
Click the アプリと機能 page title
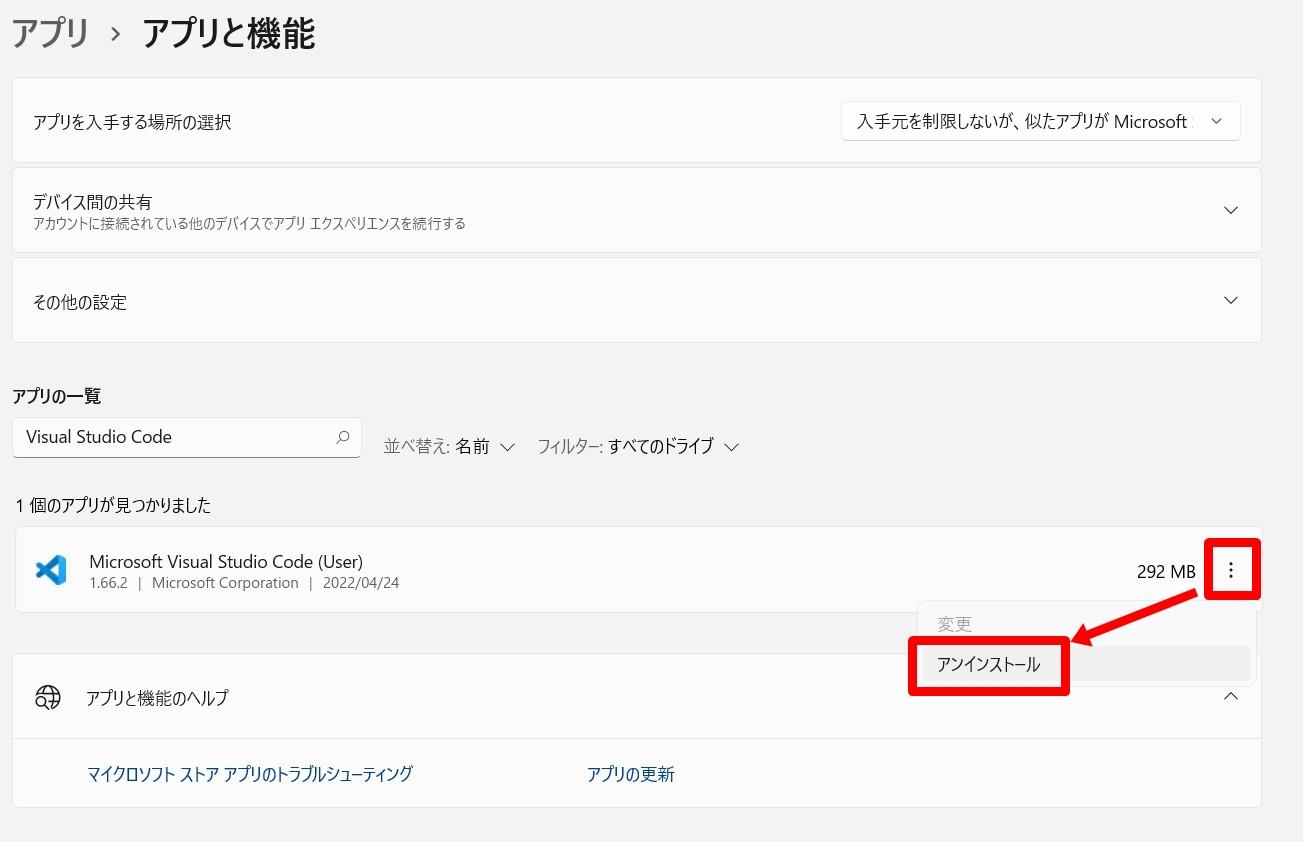tap(228, 33)
